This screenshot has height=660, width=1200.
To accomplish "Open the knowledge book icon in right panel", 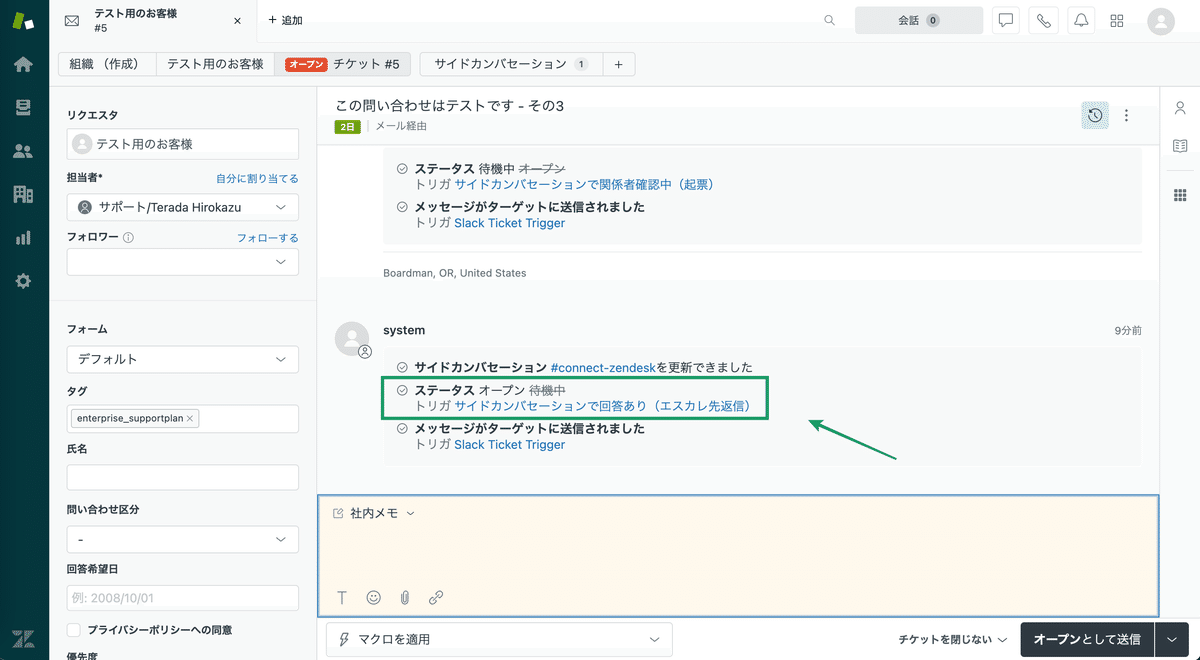I will coord(1180,146).
